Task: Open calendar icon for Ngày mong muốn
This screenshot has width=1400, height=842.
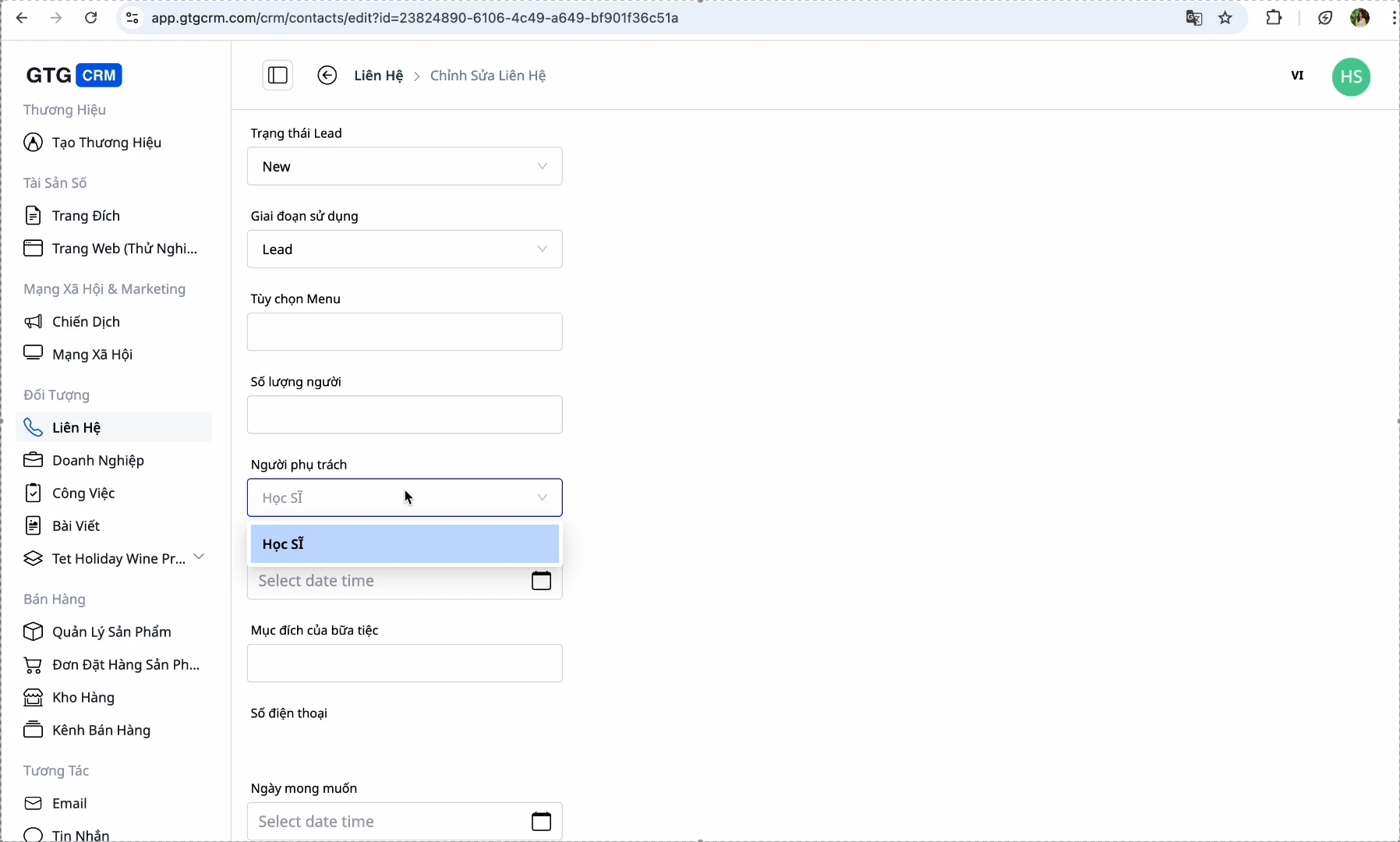Action: [x=542, y=821]
